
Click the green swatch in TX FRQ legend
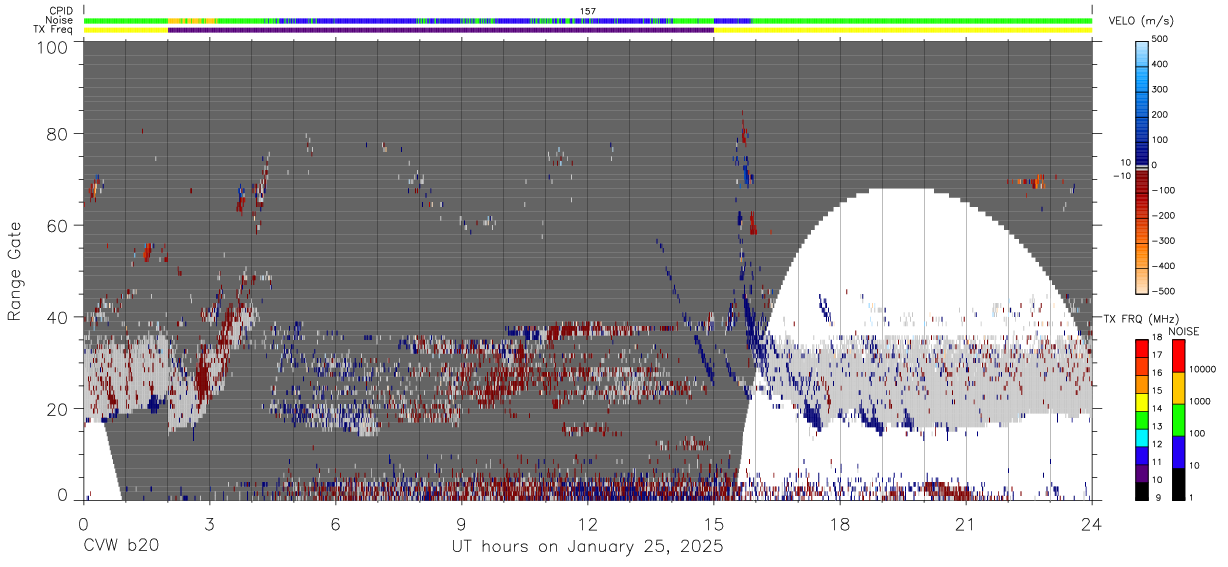coord(1141,419)
